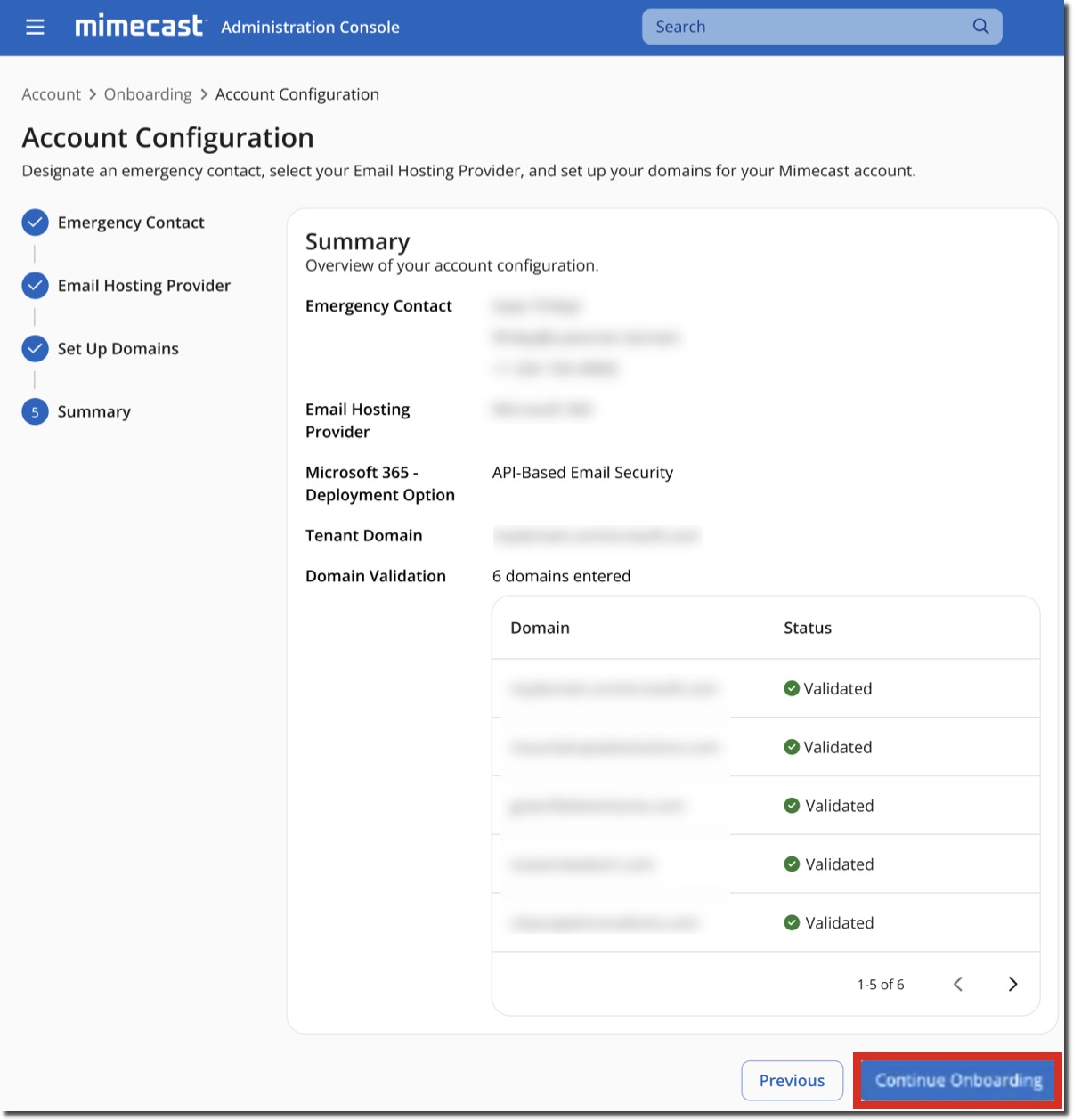The height and width of the screenshot is (1120, 1073).
Task: Go to previous page of domains
Action: (x=958, y=984)
